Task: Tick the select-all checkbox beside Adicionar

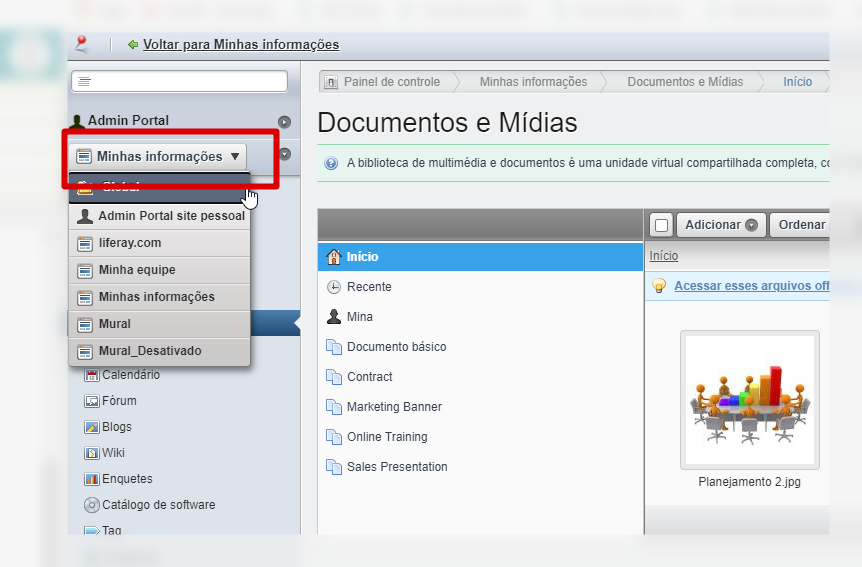Action: tap(661, 225)
